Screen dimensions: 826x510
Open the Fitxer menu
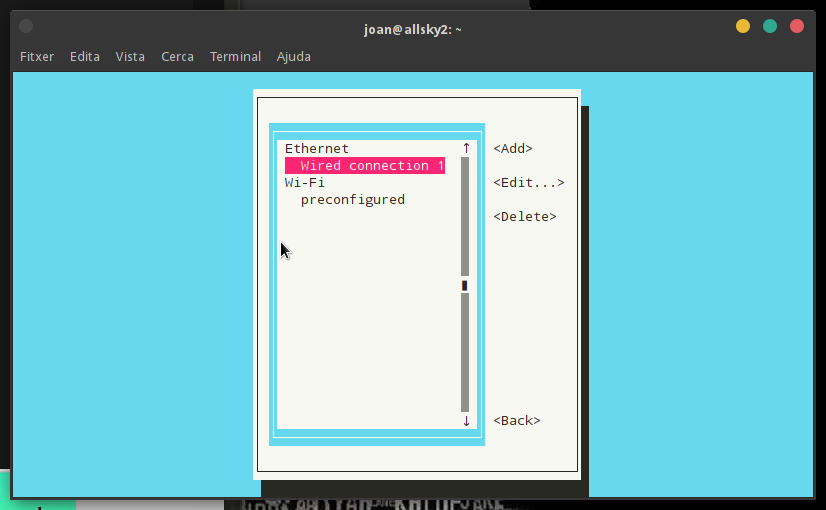click(x=37, y=56)
